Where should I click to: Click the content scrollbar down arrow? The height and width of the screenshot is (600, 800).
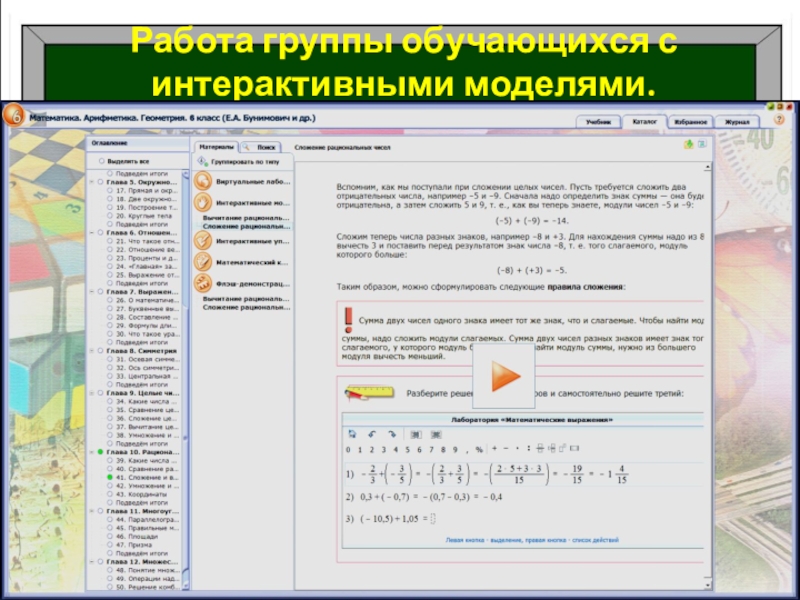tap(707, 585)
